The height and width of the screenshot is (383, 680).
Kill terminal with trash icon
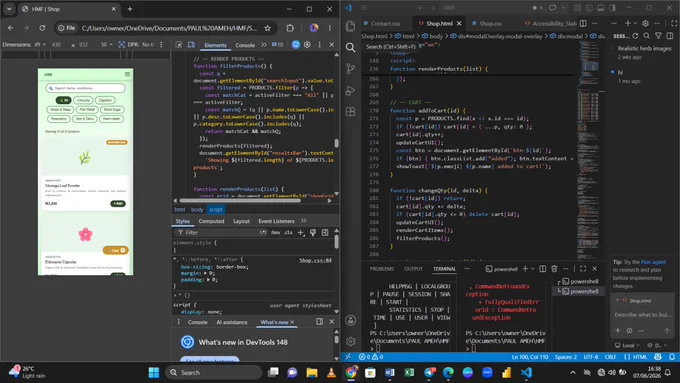coord(554,269)
